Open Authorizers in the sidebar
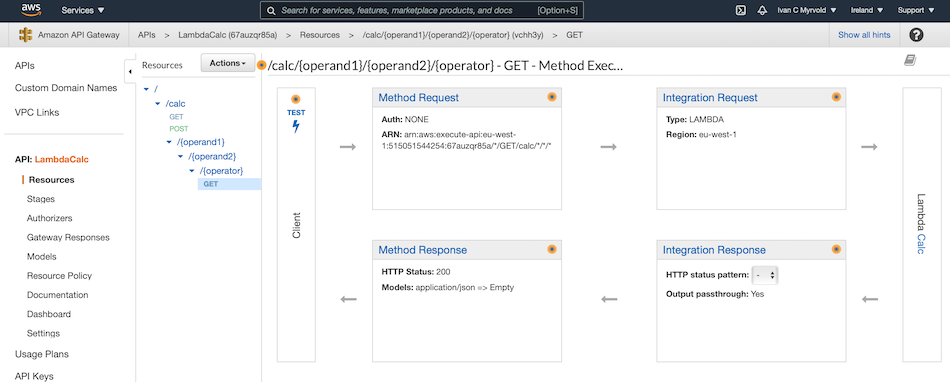This screenshot has width=950, height=382. [x=50, y=218]
